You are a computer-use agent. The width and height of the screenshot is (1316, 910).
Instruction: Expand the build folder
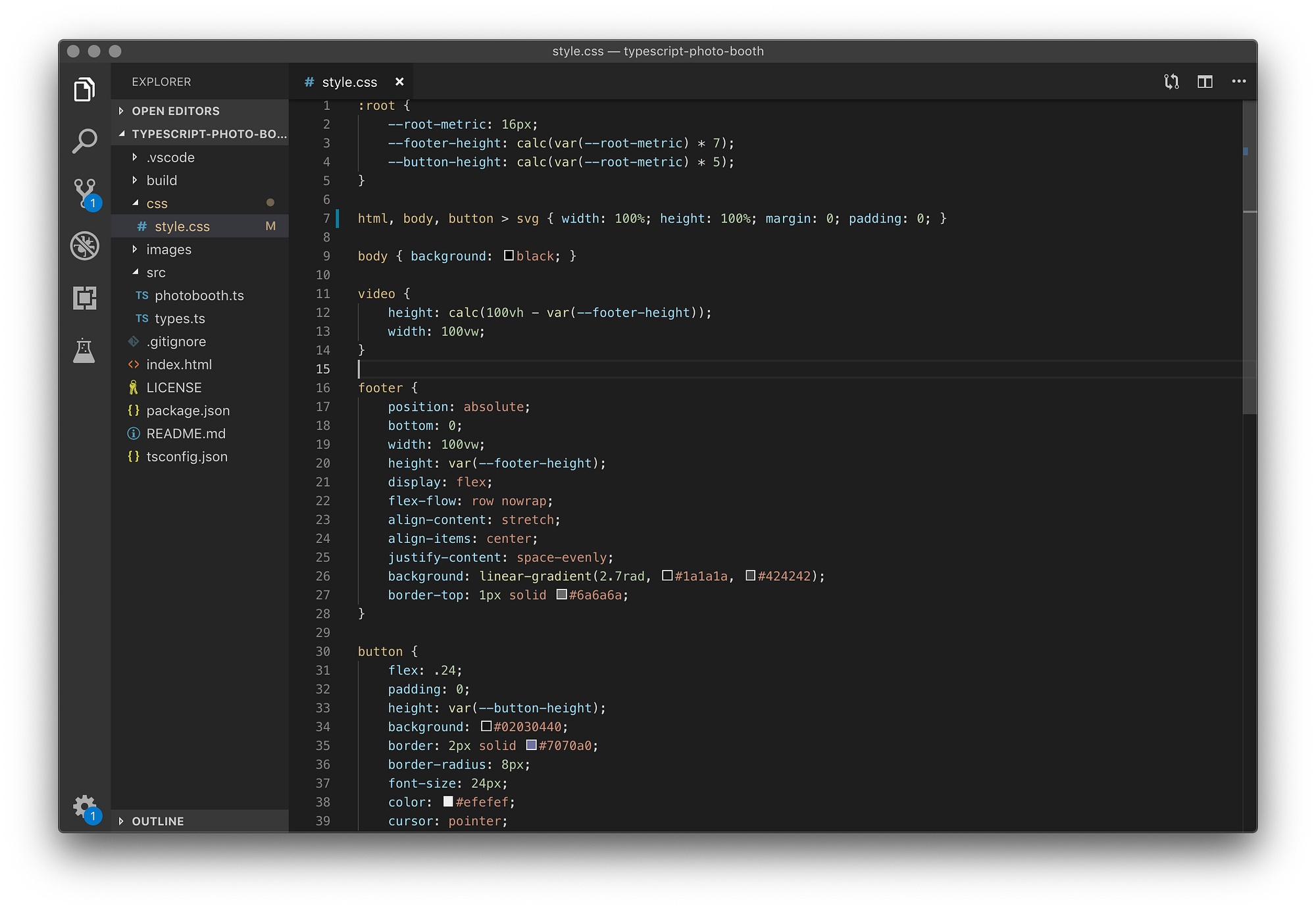click(x=161, y=180)
